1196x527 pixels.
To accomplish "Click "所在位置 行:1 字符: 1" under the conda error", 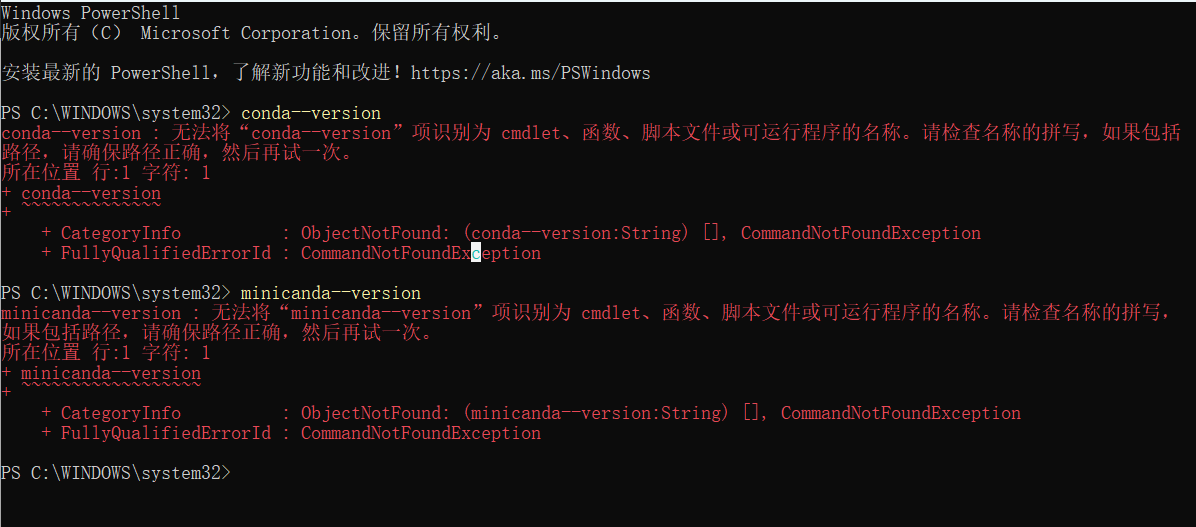I will (105, 173).
